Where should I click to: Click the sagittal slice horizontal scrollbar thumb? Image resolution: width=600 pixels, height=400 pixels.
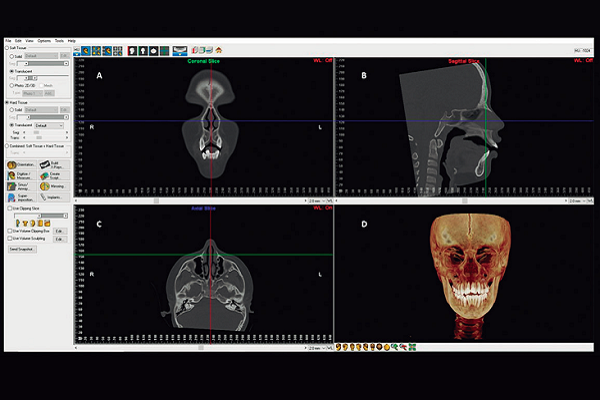[x=465, y=201]
